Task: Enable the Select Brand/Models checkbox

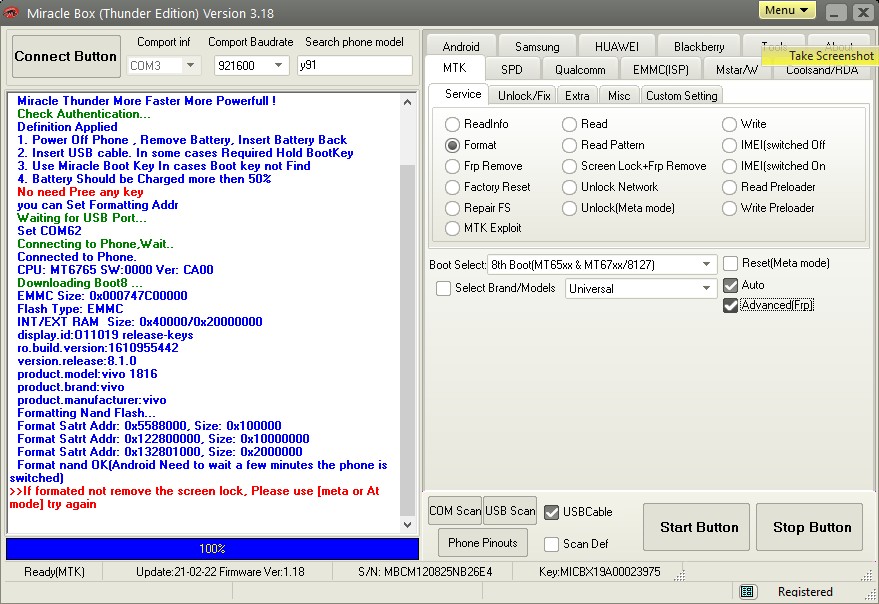Action: pos(443,288)
